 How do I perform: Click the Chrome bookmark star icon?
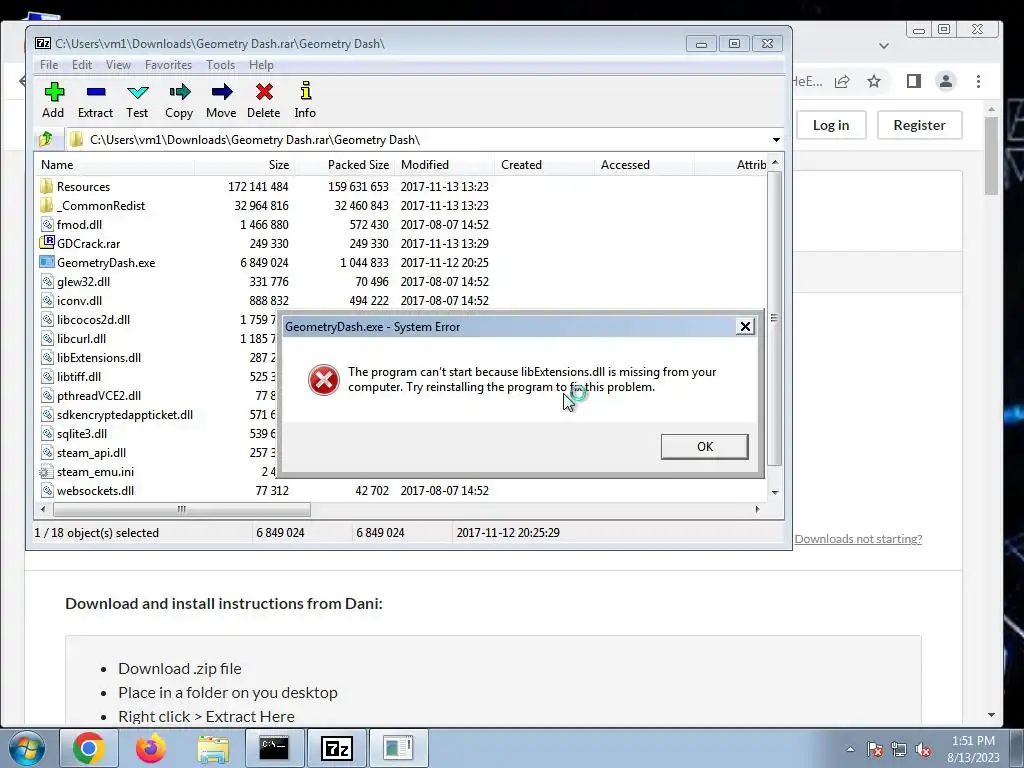click(874, 81)
